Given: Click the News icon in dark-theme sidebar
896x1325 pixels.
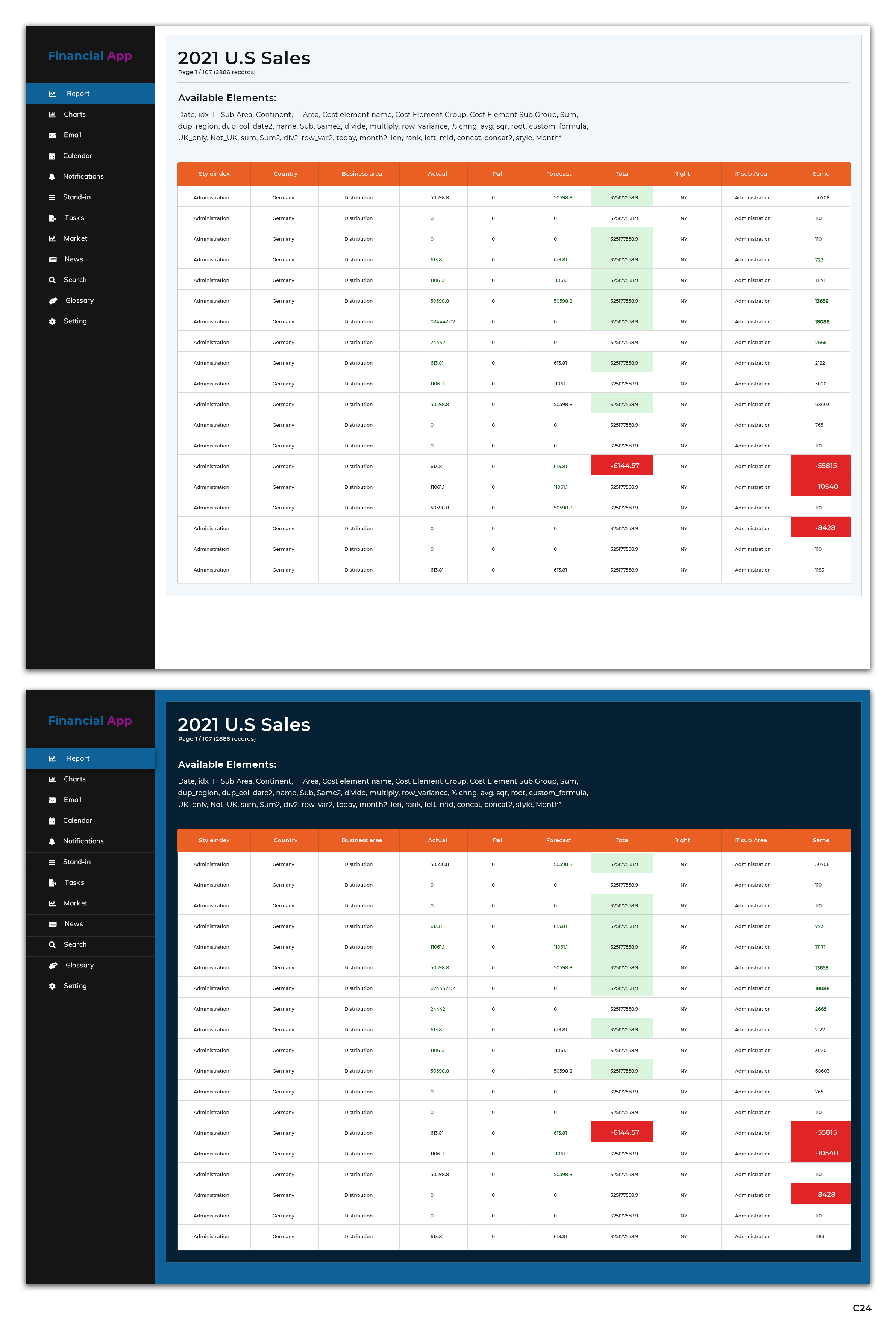Looking at the screenshot, I should pyautogui.click(x=52, y=924).
